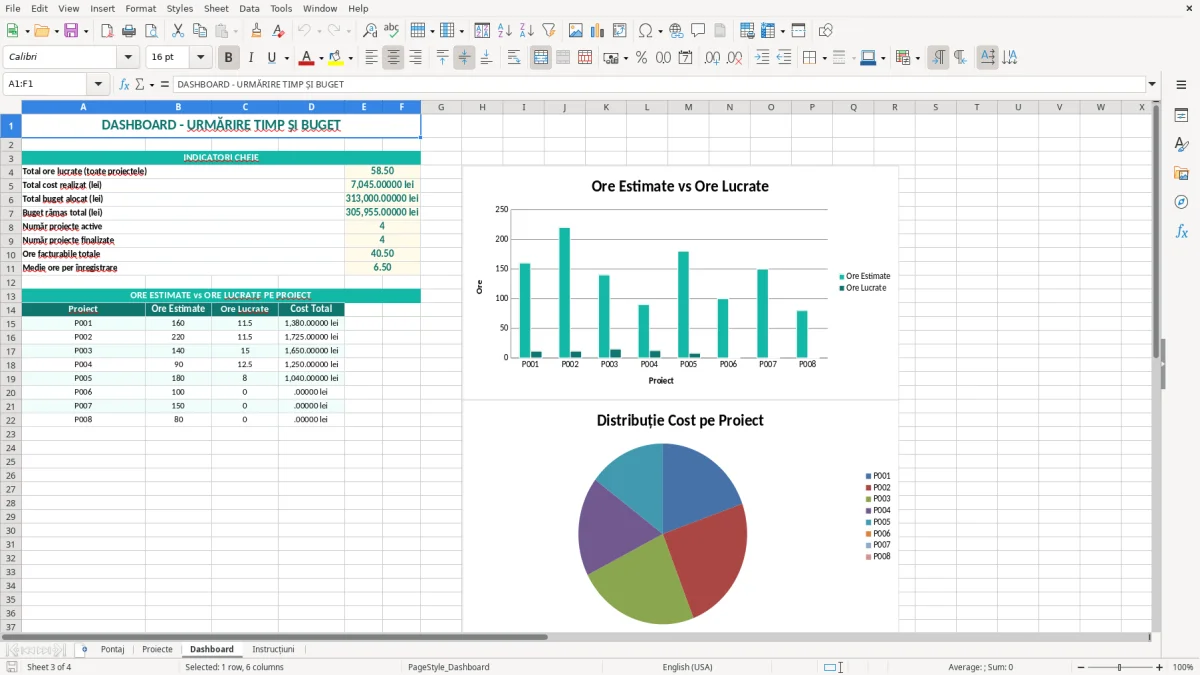
Task: Clear direct formatting icon
Action: pyautogui.click(x=278, y=31)
